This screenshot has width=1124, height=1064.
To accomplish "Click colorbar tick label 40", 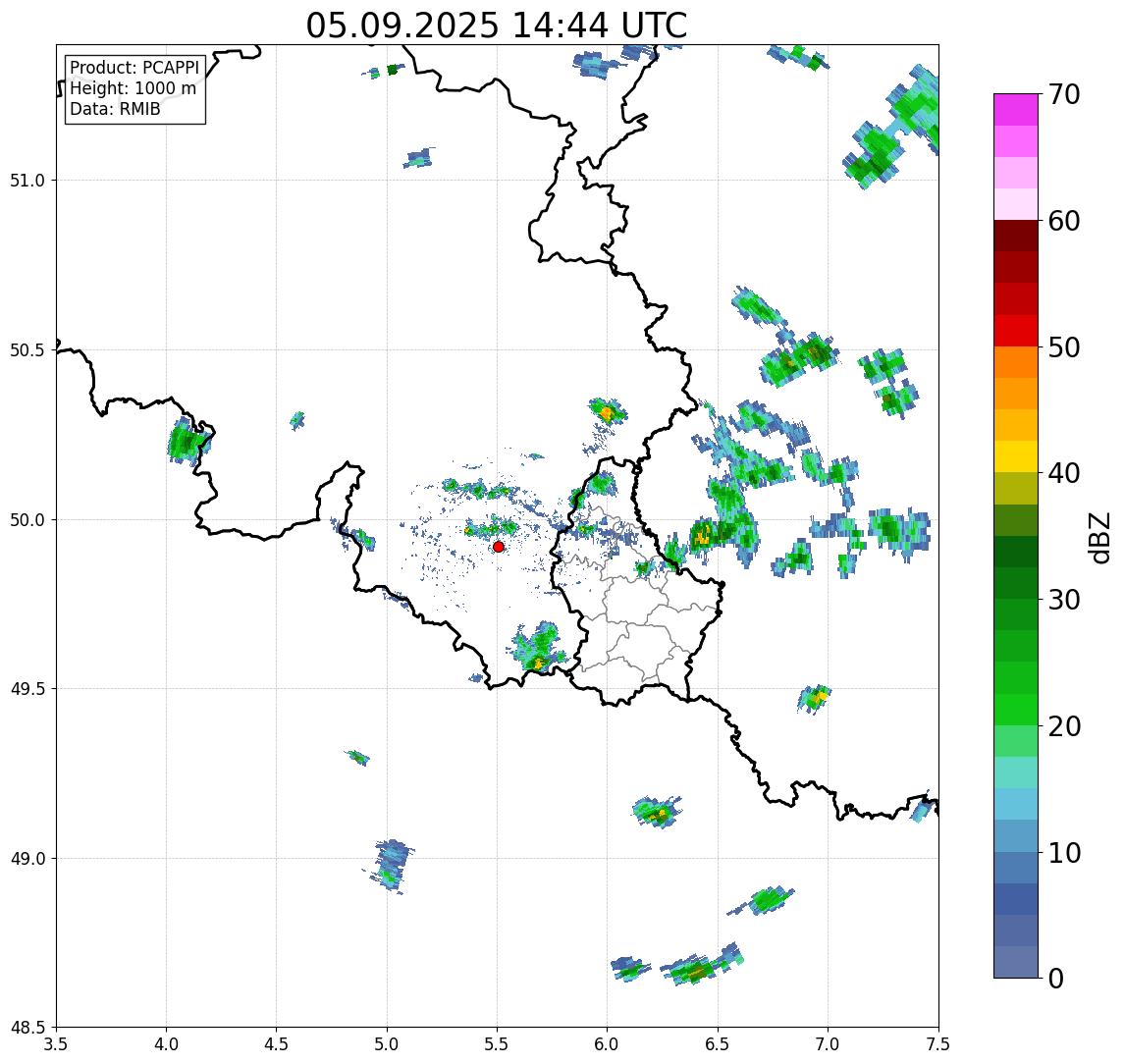I will 1063,473.
